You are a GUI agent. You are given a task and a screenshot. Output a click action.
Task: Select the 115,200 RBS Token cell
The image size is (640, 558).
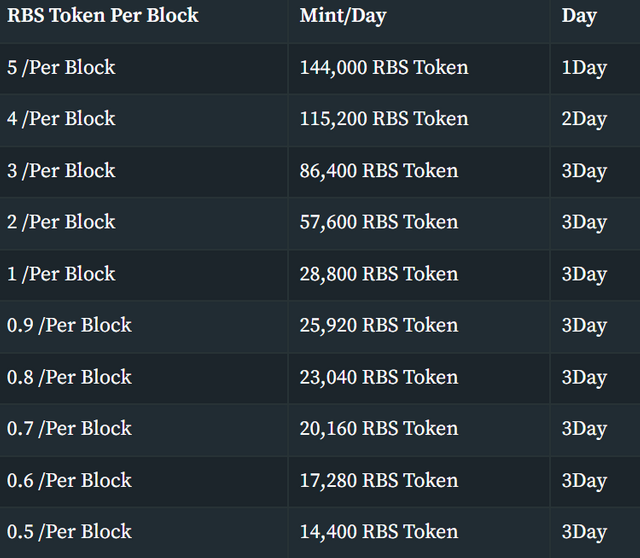[419, 120]
